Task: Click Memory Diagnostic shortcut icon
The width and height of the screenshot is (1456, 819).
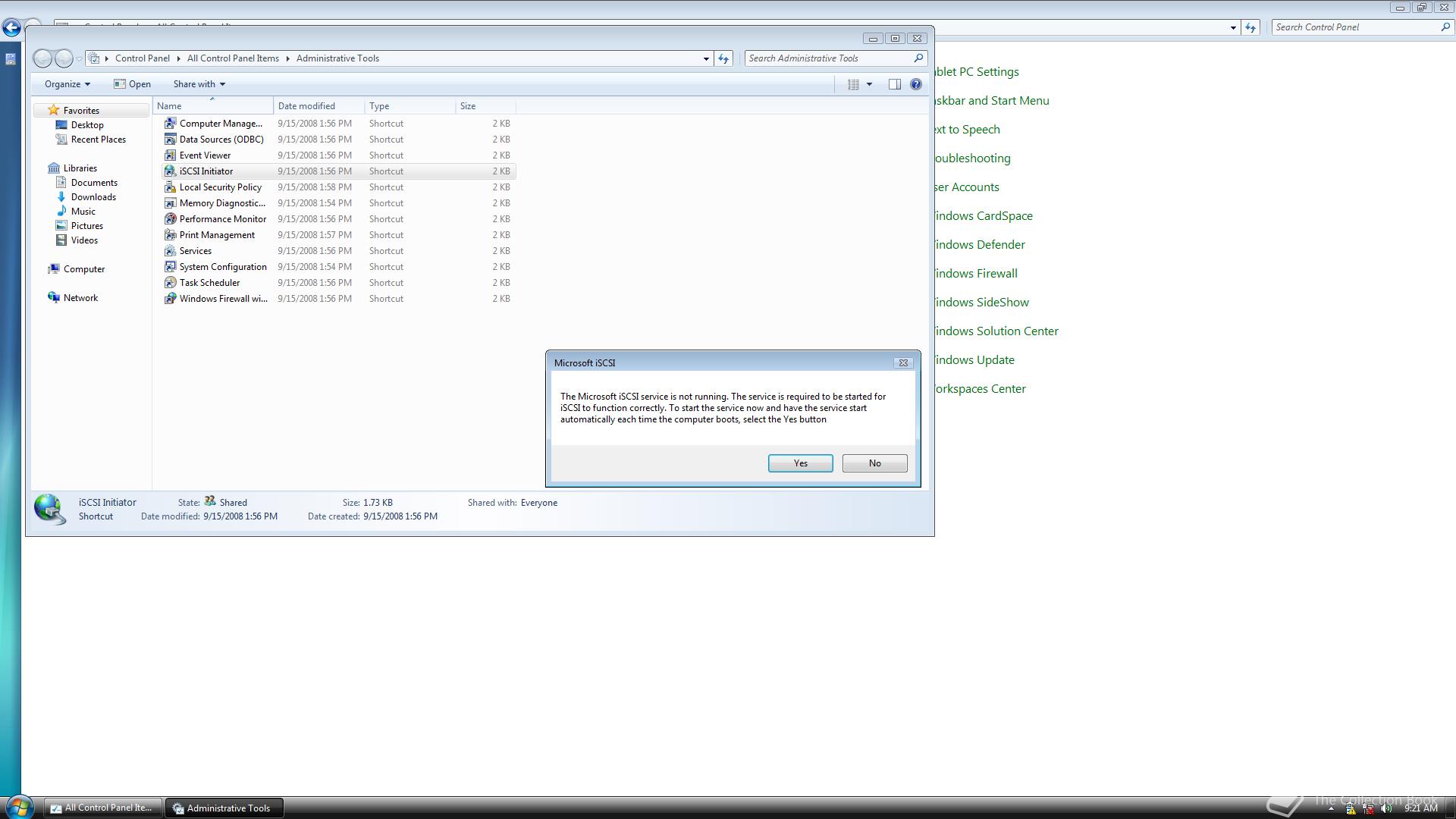Action: (171, 203)
